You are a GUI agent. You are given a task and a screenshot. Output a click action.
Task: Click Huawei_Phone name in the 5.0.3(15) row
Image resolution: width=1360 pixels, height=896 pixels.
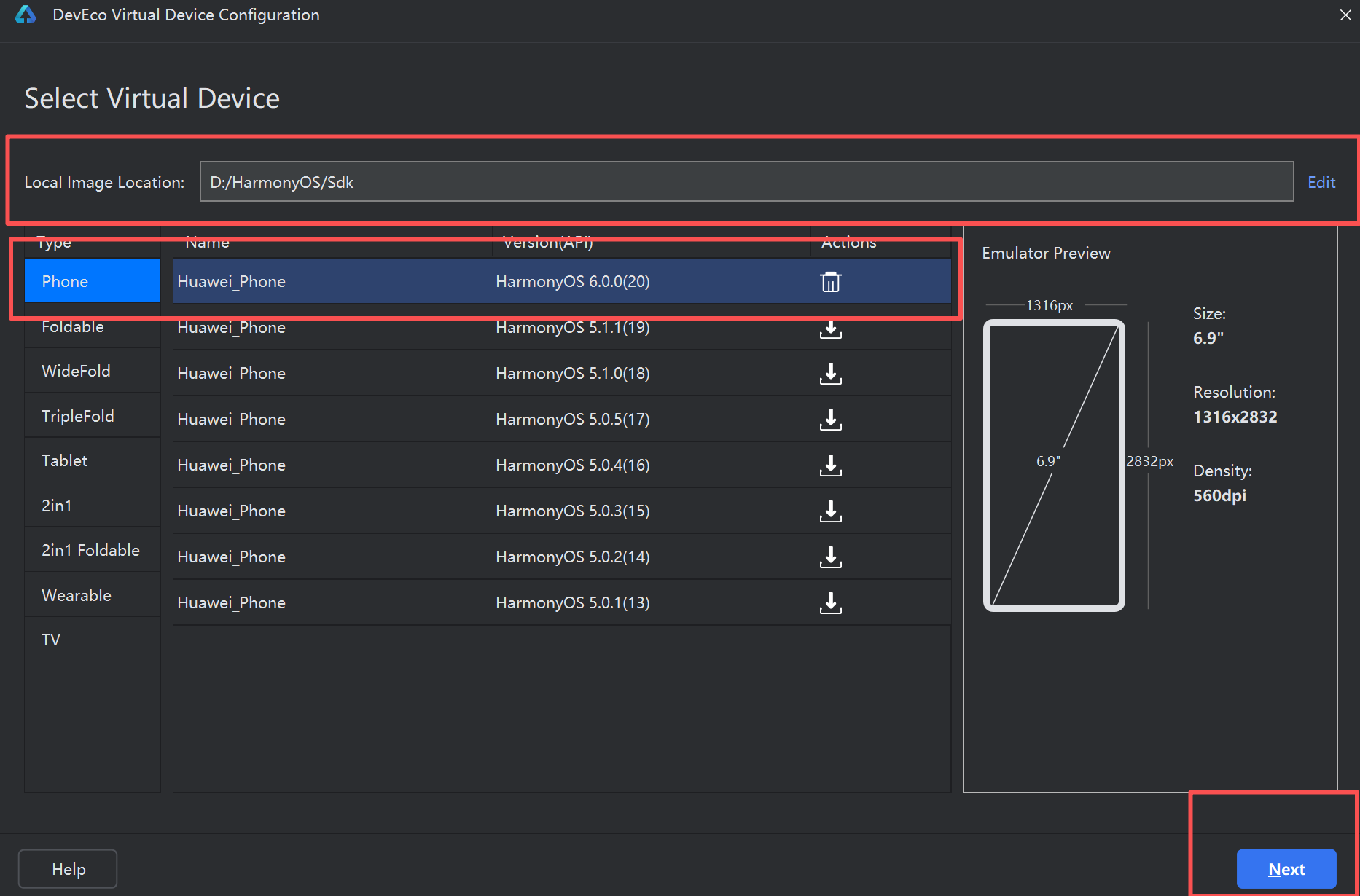tap(231, 511)
